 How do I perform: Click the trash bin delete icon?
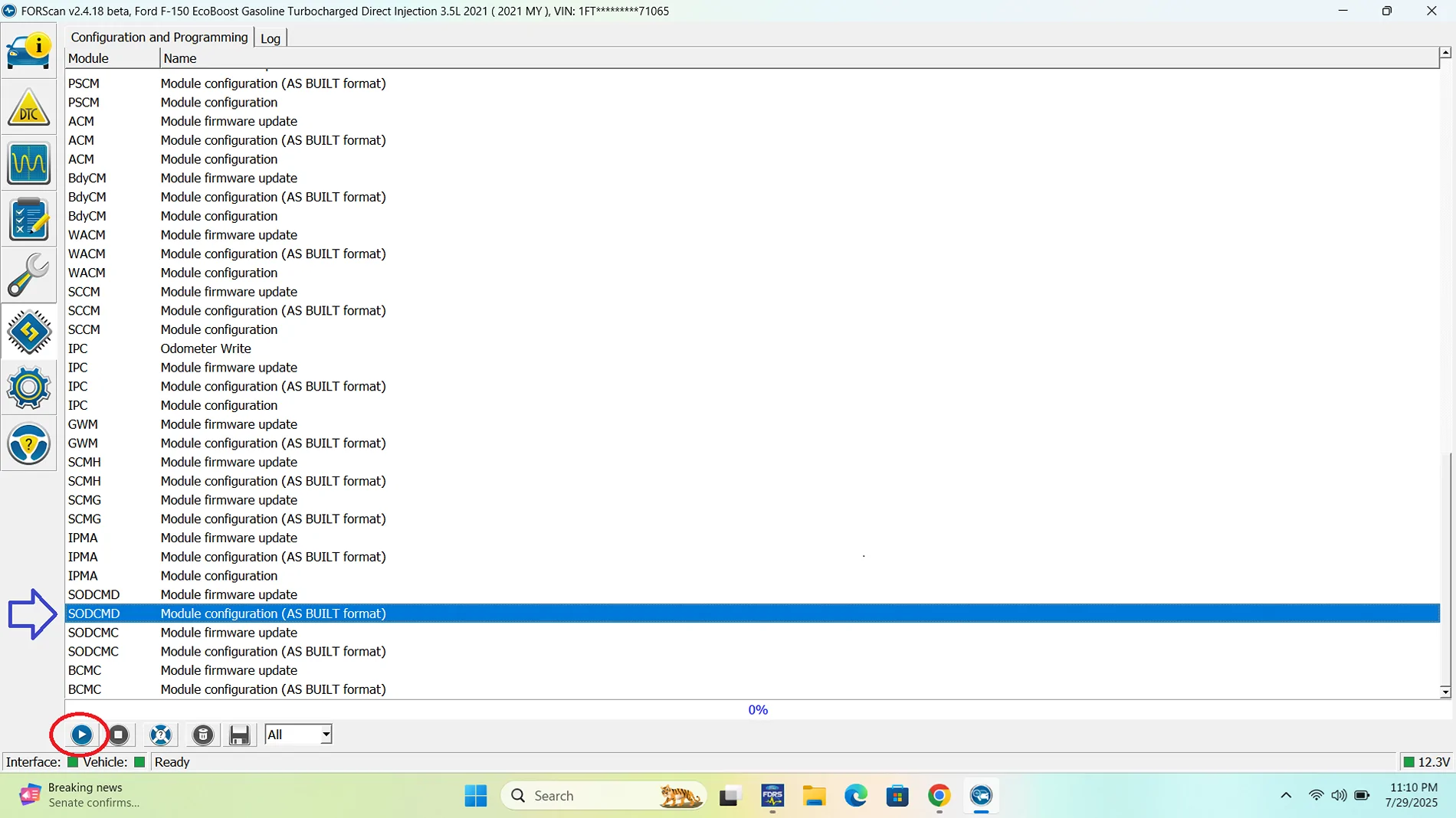tap(203, 735)
